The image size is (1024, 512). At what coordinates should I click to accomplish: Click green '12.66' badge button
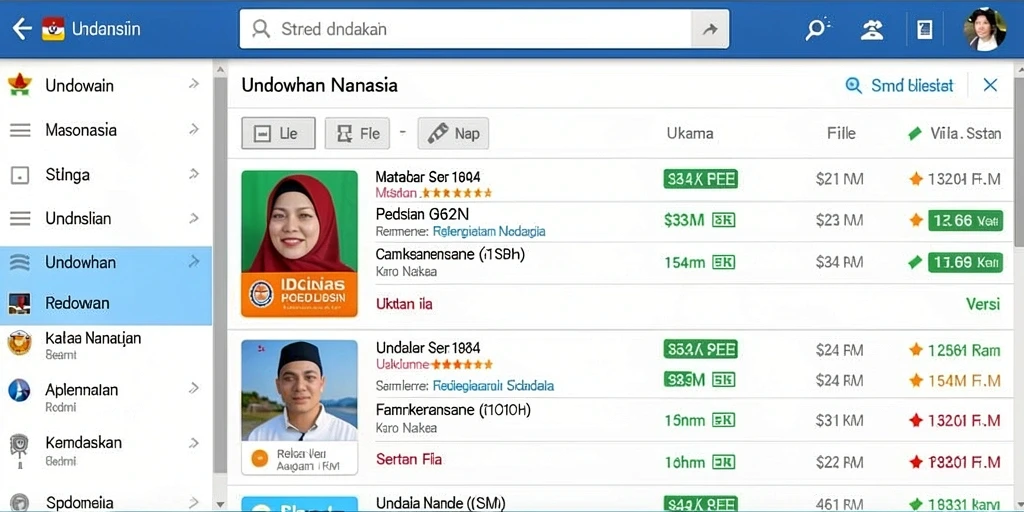[965, 221]
